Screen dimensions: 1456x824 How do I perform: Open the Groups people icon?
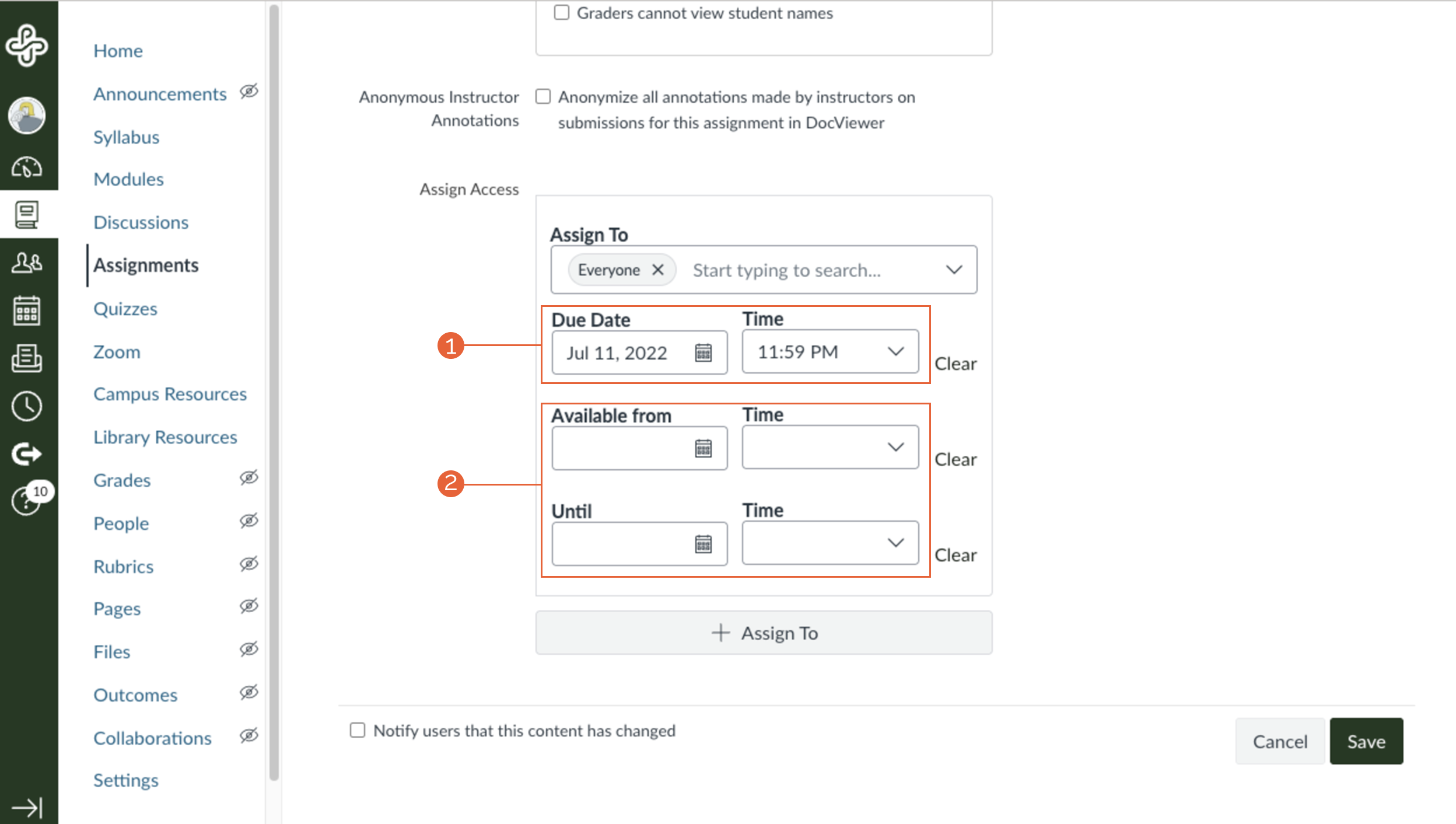(27, 263)
